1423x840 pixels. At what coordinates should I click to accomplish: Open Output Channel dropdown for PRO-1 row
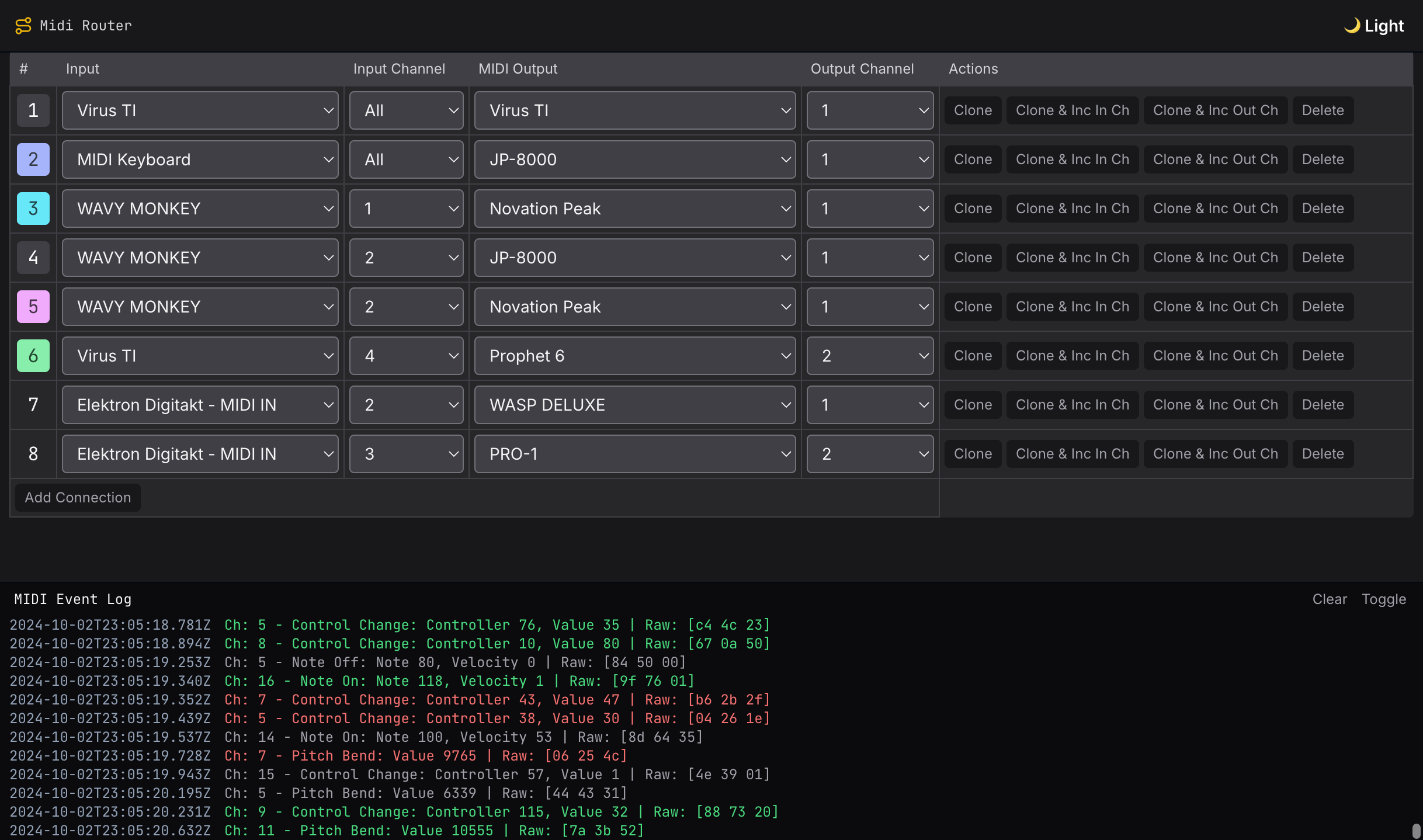[870, 454]
